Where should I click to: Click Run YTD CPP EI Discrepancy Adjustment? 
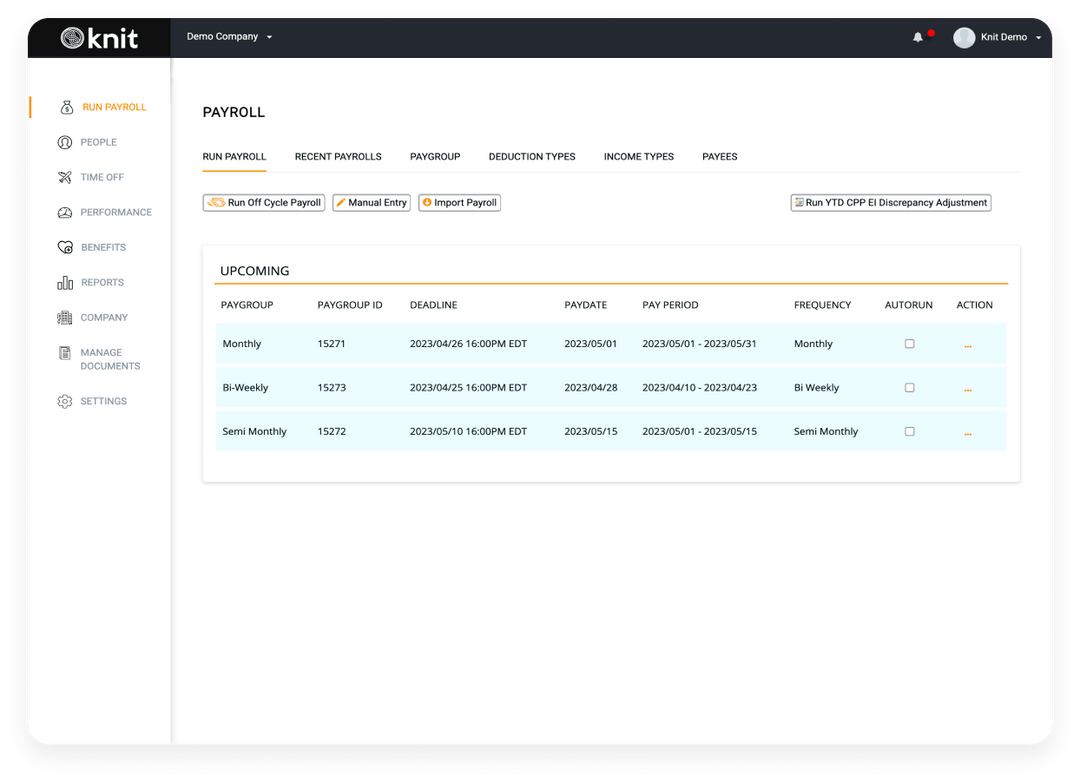coord(890,203)
